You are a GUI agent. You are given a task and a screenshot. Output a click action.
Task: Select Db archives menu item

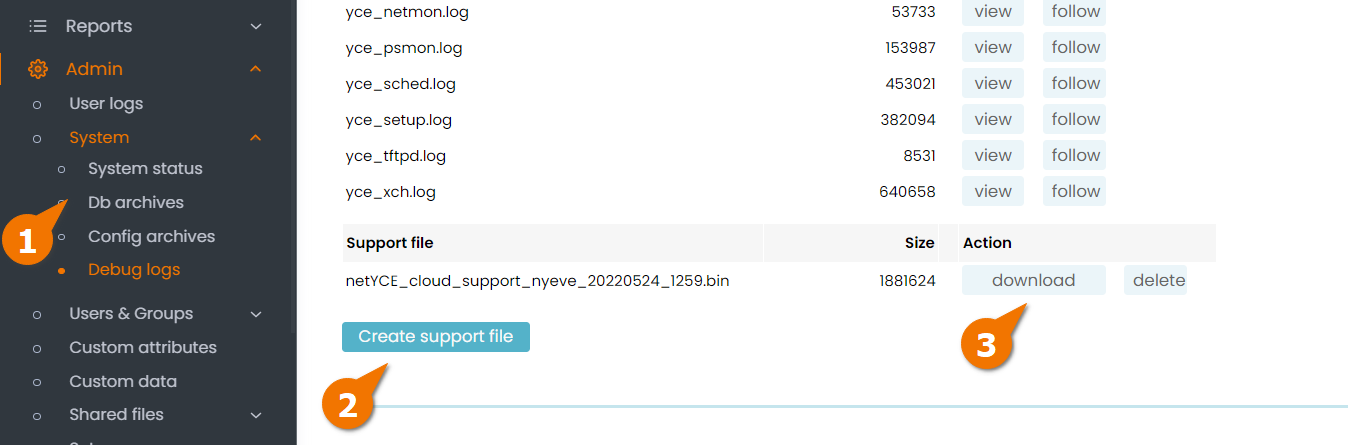[136, 203]
